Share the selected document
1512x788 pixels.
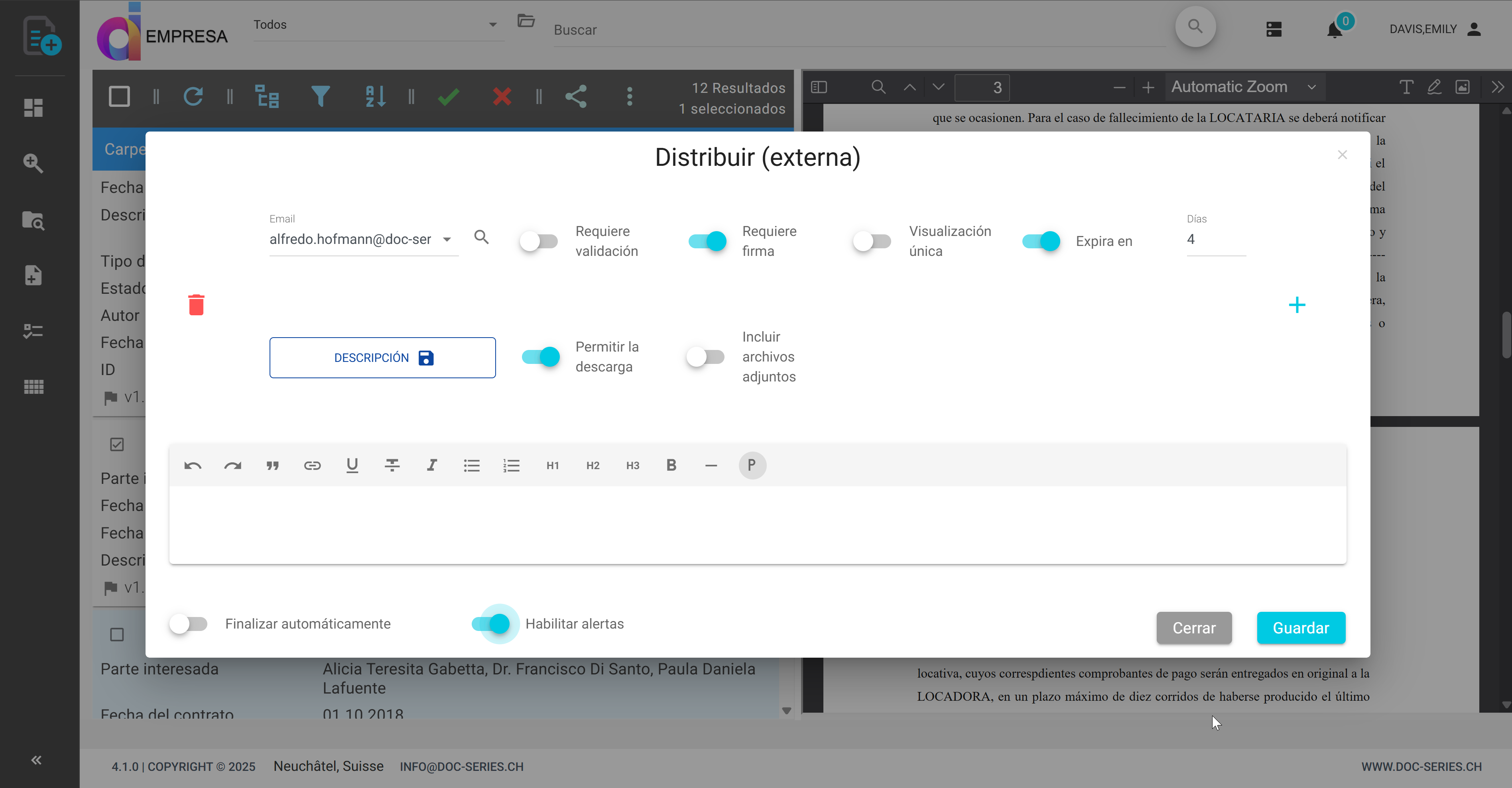click(x=577, y=96)
